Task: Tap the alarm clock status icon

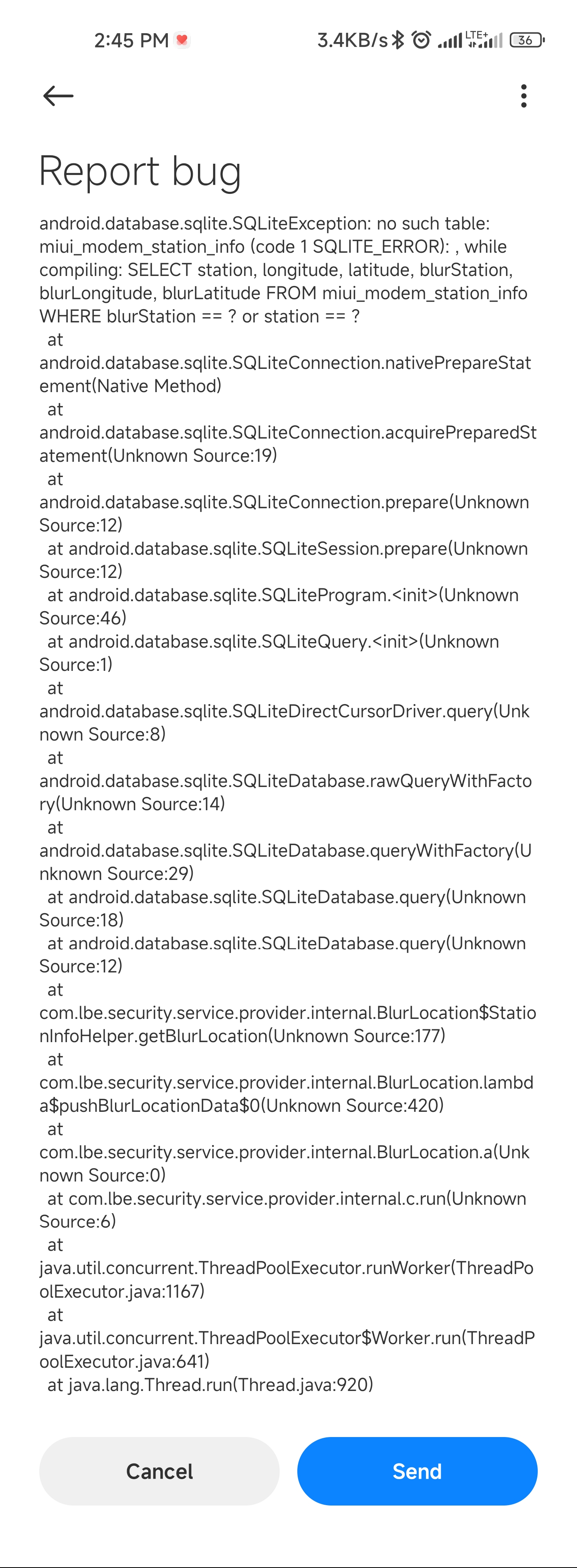Action: (x=421, y=40)
